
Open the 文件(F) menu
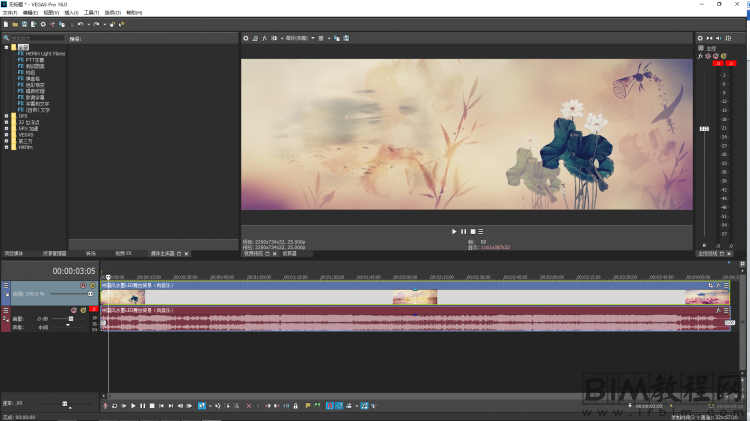(x=10, y=12)
